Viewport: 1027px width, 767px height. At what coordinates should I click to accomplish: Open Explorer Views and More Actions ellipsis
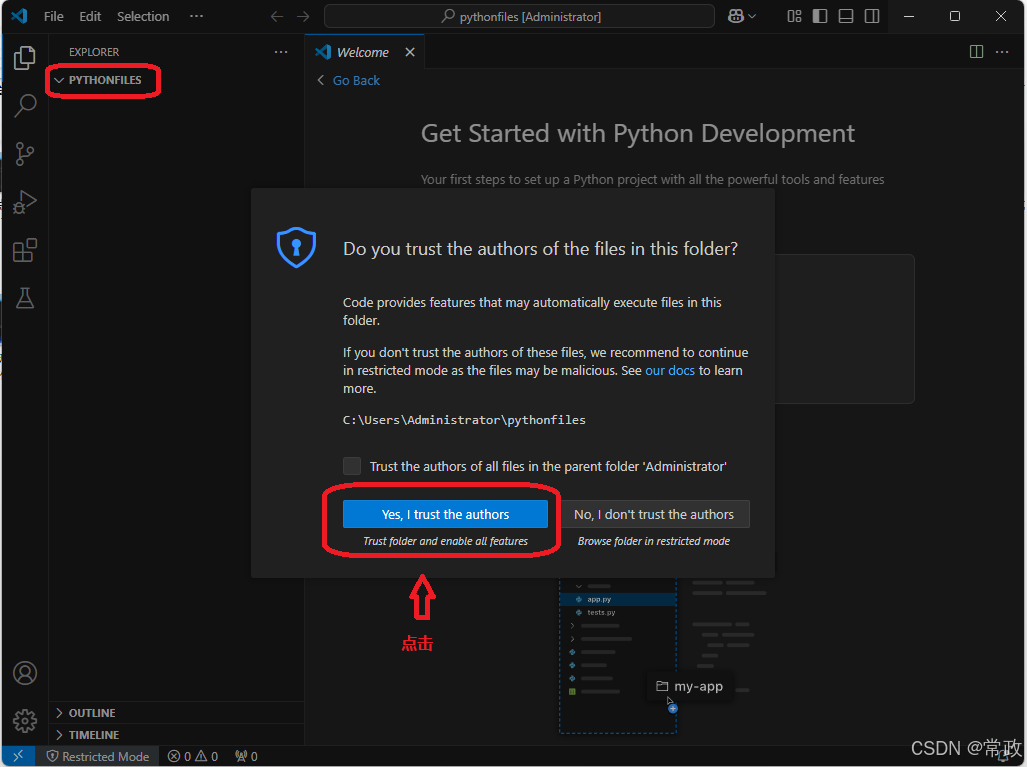point(281,52)
